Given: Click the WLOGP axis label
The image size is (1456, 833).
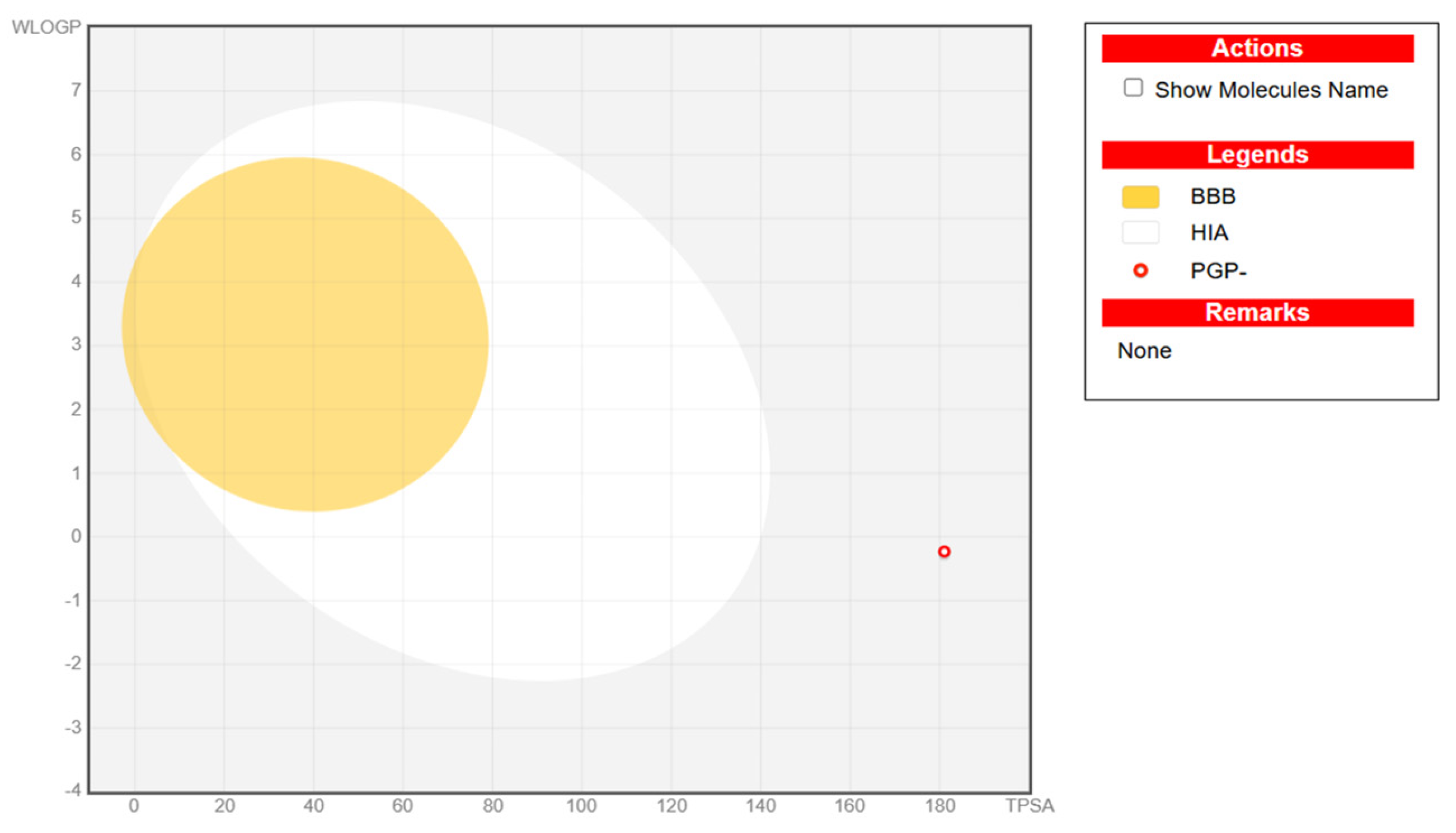Looking at the screenshot, I should (46, 27).
